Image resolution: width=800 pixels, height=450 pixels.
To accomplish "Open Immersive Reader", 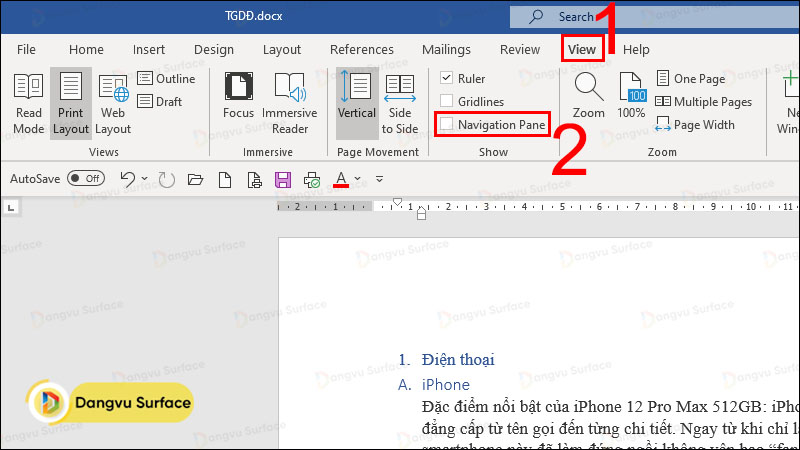I will tap(289, 104).
